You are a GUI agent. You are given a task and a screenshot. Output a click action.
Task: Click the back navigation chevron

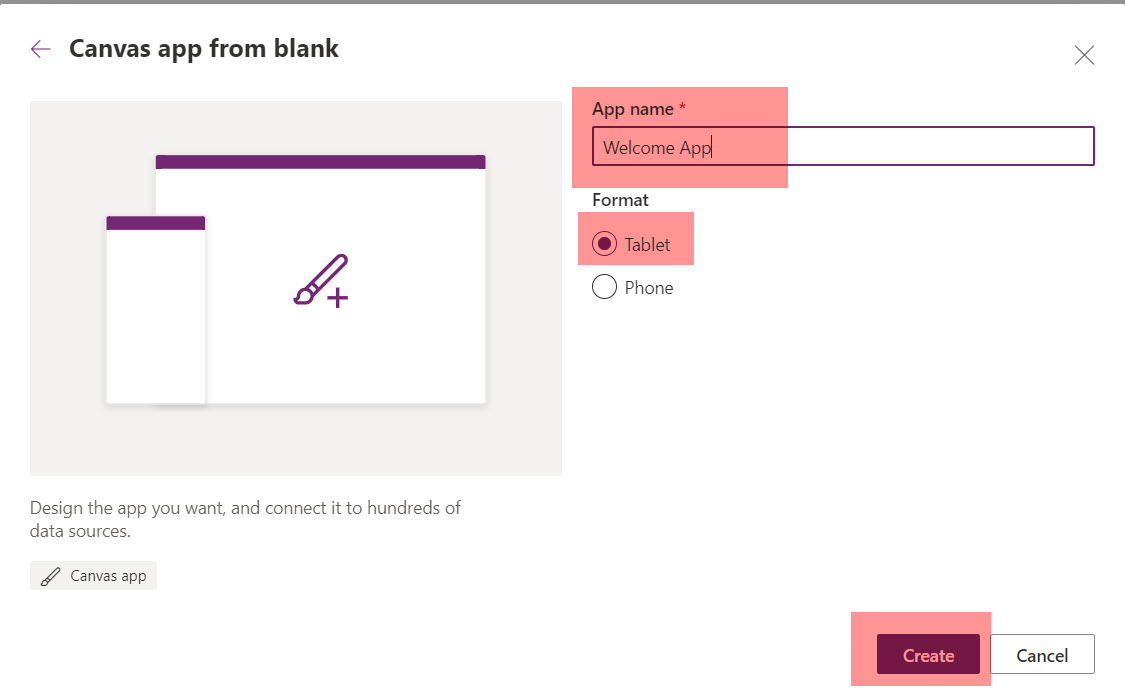tap(40, 48)
